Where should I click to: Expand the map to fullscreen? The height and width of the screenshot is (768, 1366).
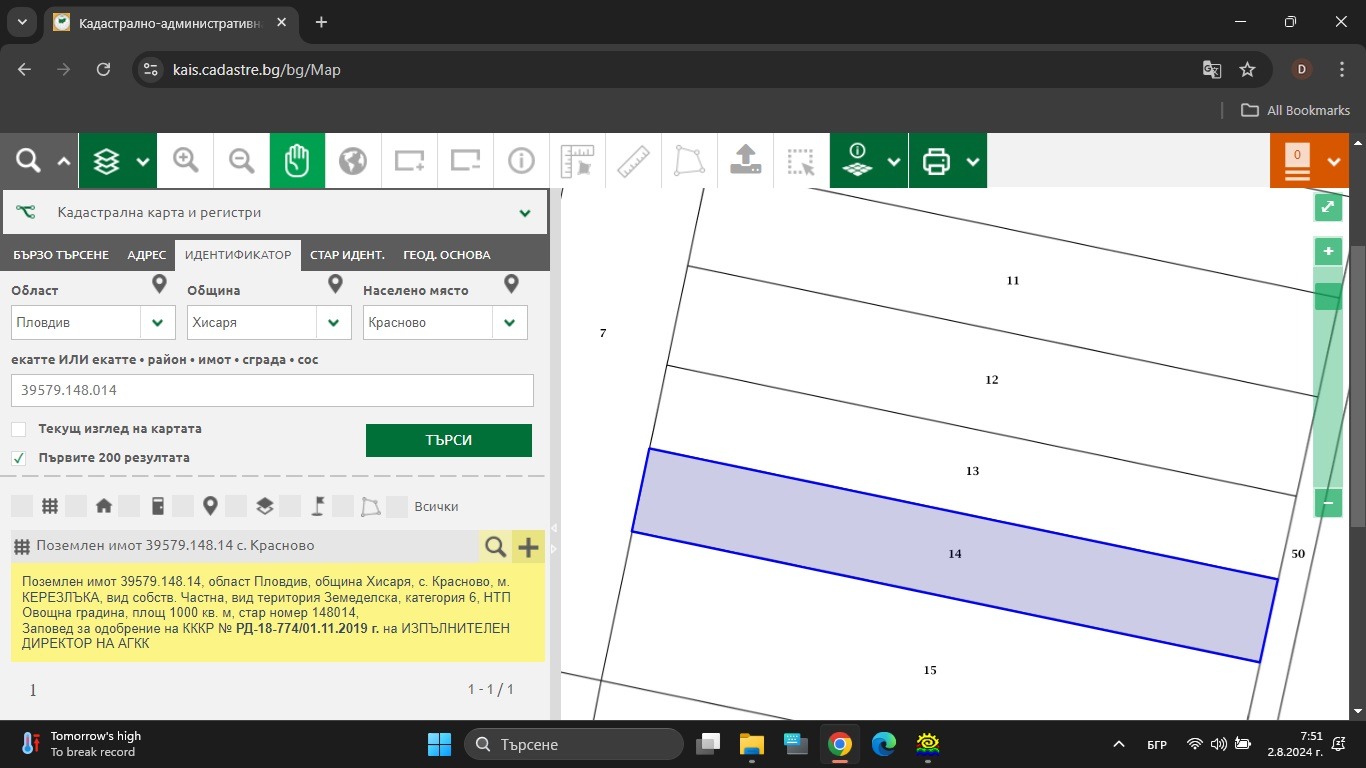pyautogui.click(x=1328, y=207)
